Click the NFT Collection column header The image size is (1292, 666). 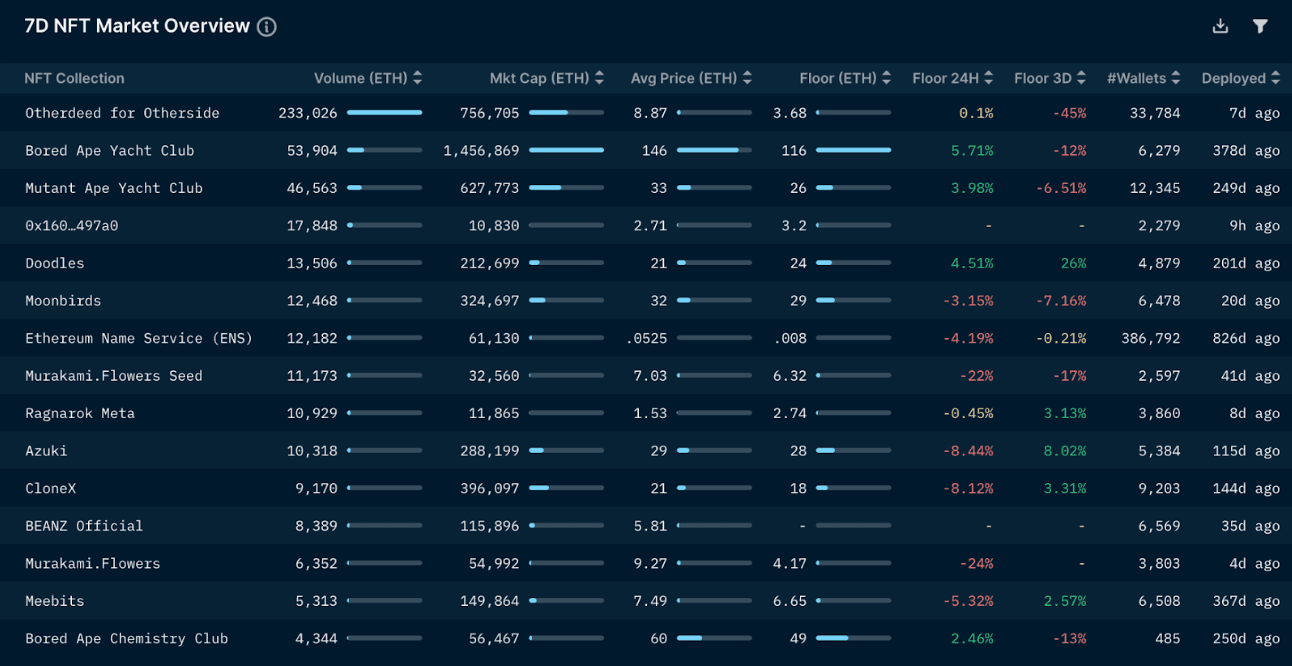[x=75, y=78]
